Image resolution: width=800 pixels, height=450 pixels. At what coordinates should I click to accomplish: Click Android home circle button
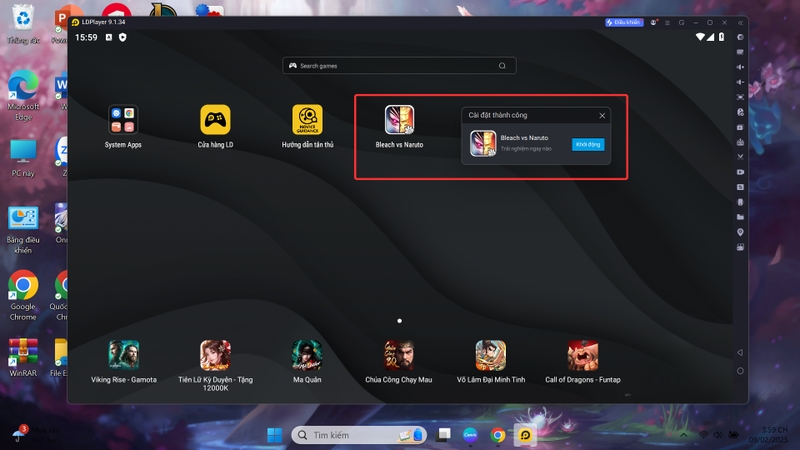(740, 371)
